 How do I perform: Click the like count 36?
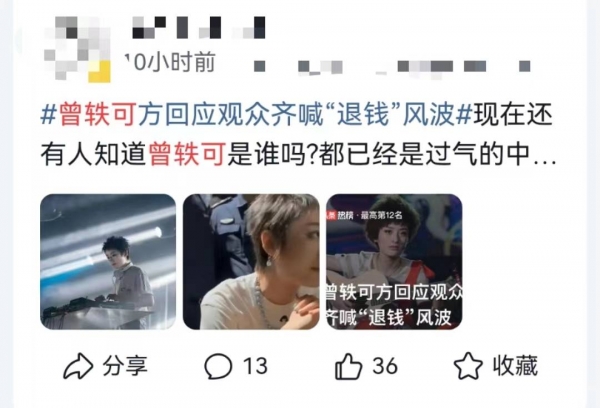tap(385, 366)
